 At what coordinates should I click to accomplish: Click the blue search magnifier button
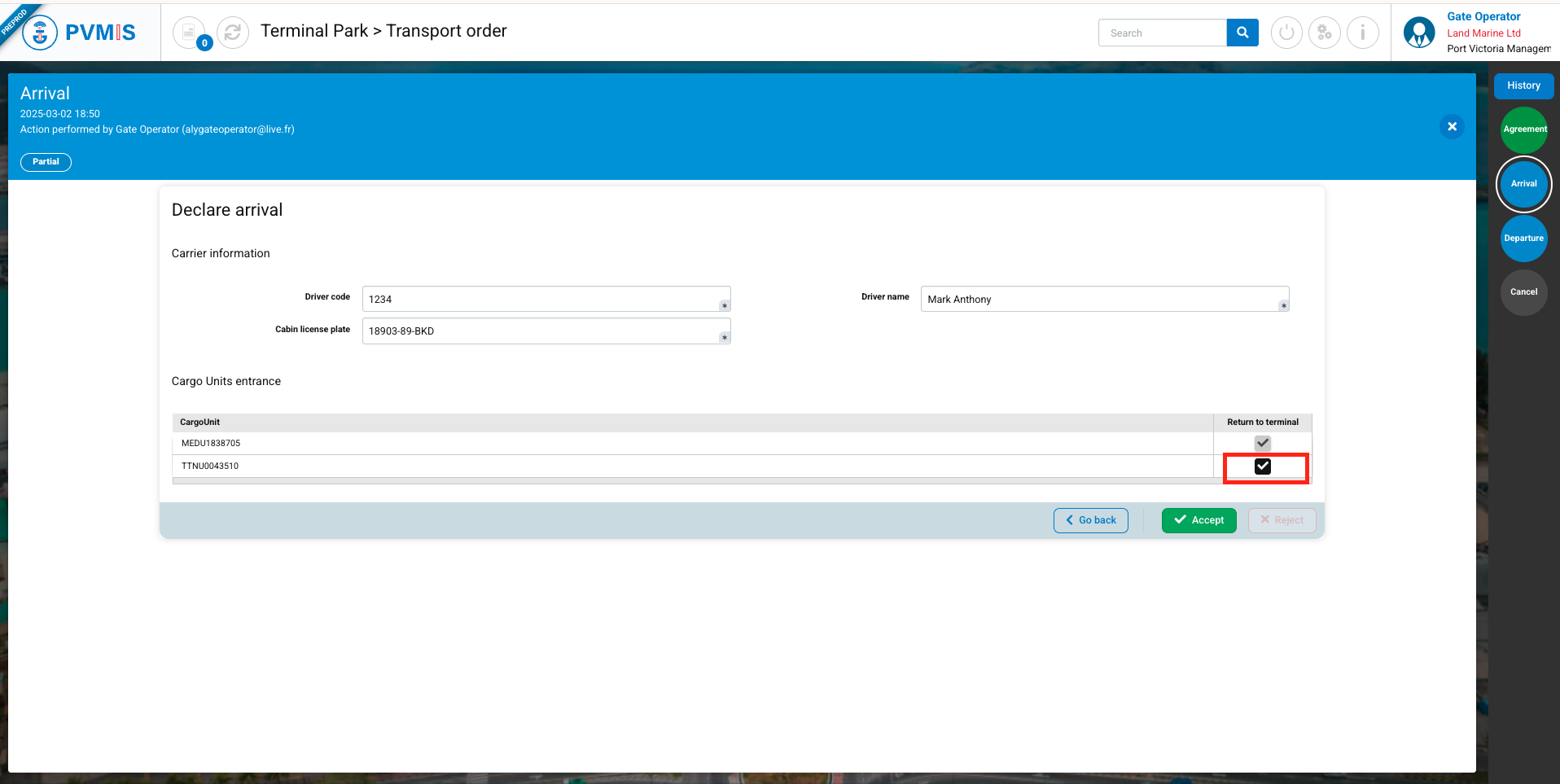1242,33
